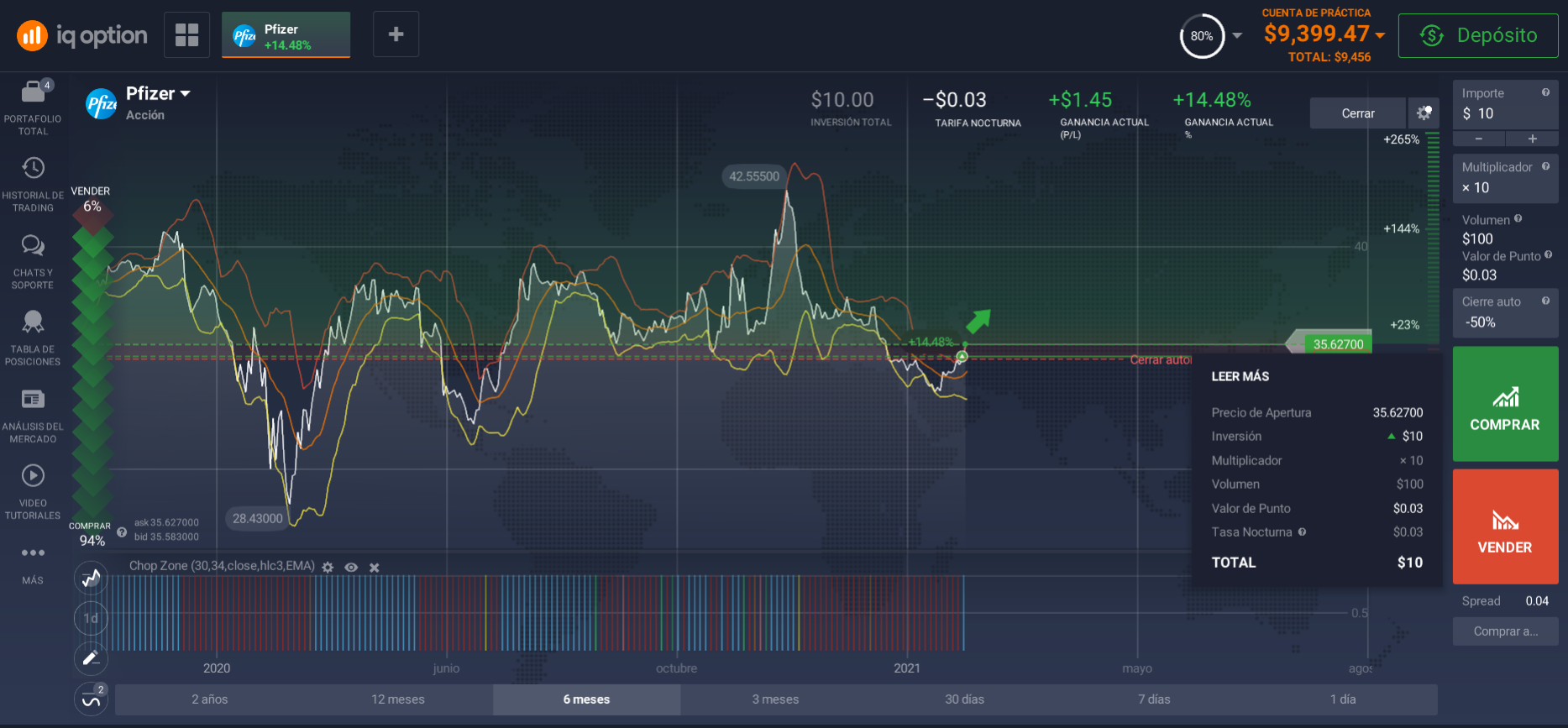1568x728 pixels.
Task: Click the Cerrar auto level label
Action: coord(1161,359)
